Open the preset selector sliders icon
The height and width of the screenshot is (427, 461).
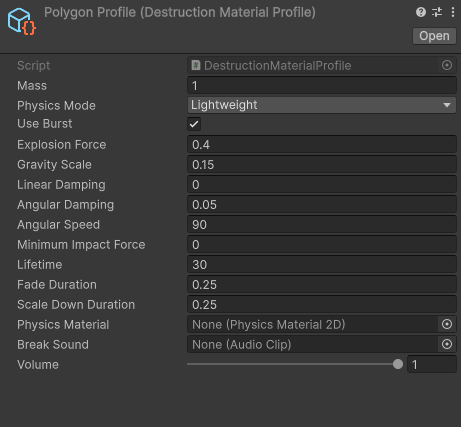point(437,12)
